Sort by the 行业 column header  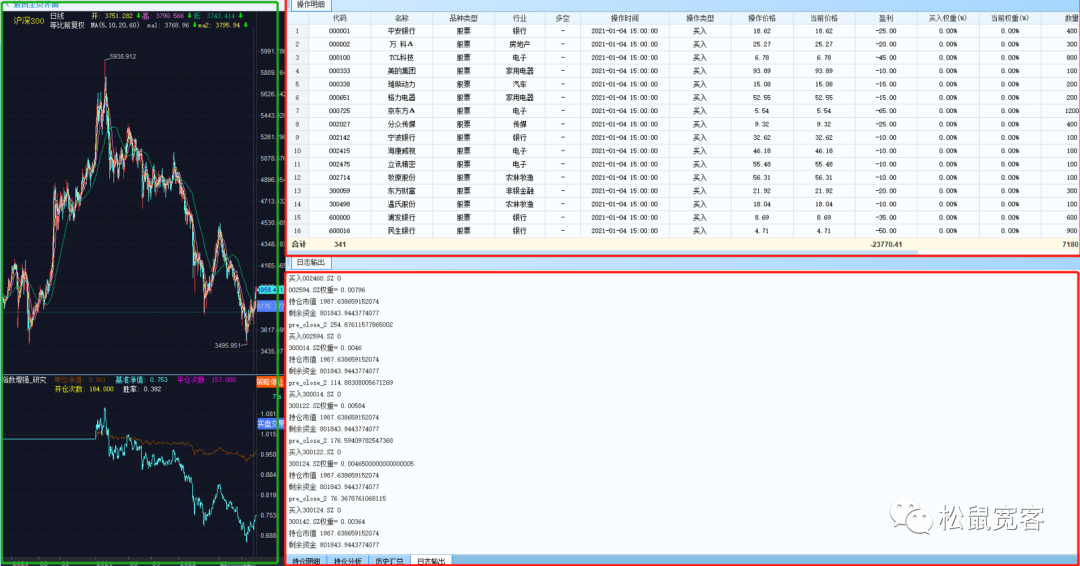520,19
